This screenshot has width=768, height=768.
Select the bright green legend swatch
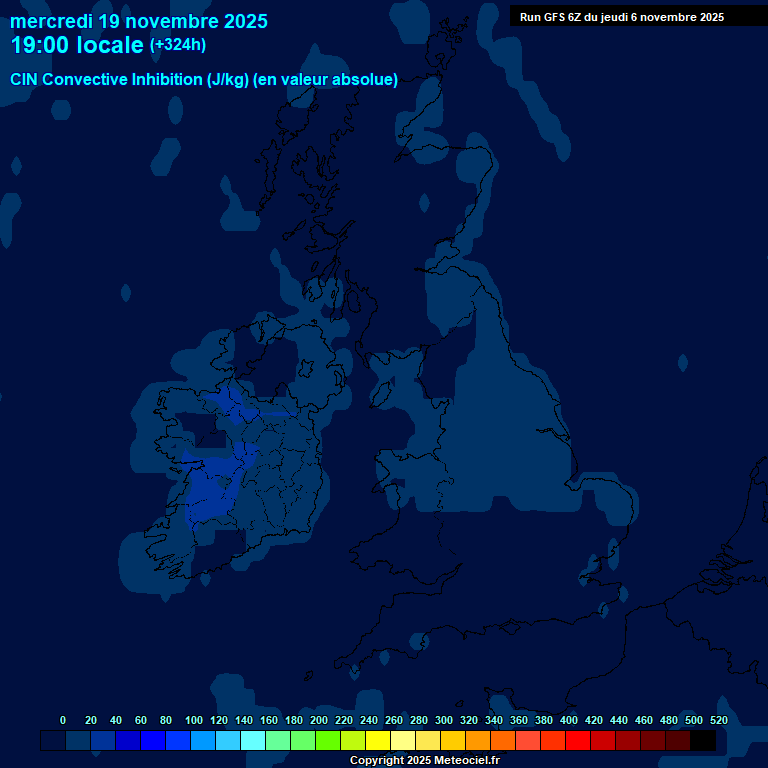(328, 740)
